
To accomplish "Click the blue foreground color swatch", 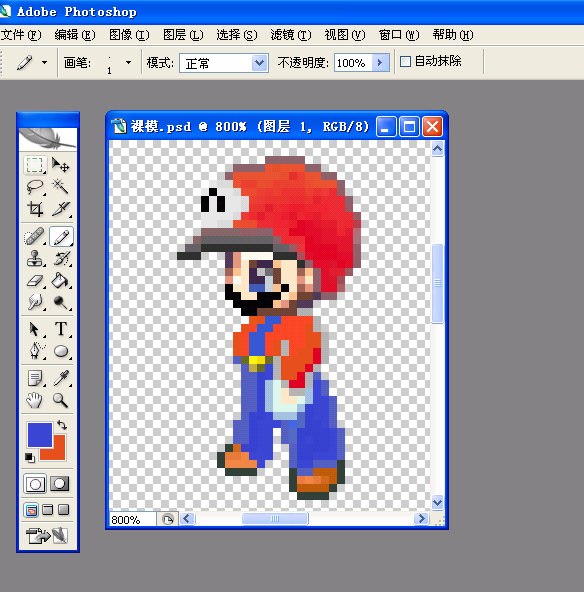I will point(40,435).
